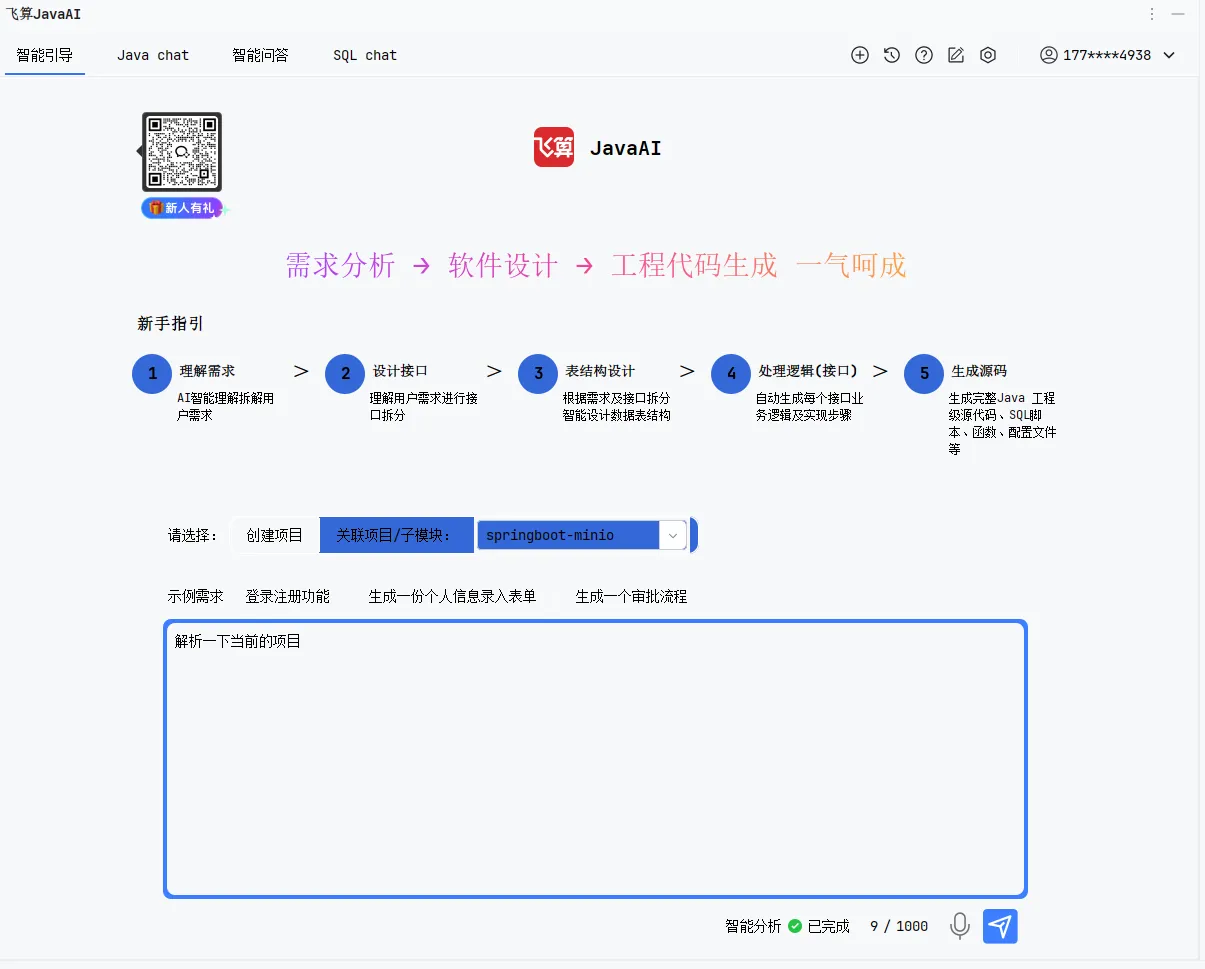Select the 关联项目/子模块 option

396,535
